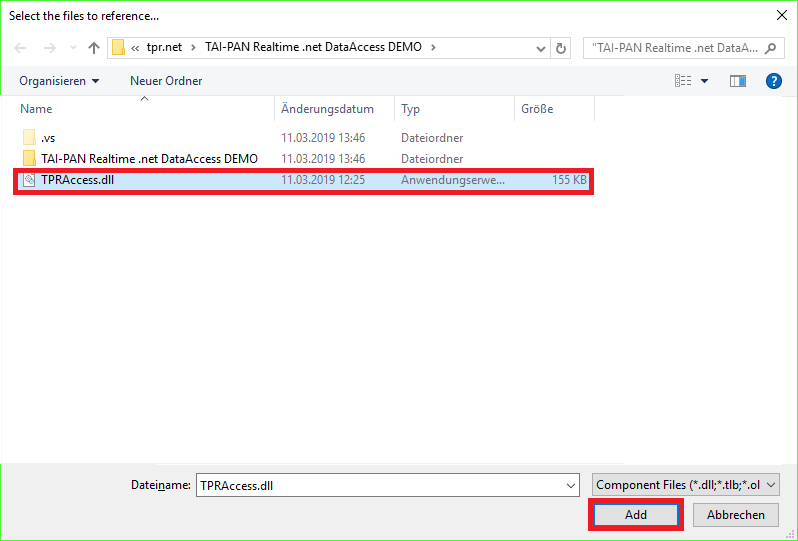Viewport: 798px width, 541px height.
Task: Sort by the Größe column
Action: 554,109
